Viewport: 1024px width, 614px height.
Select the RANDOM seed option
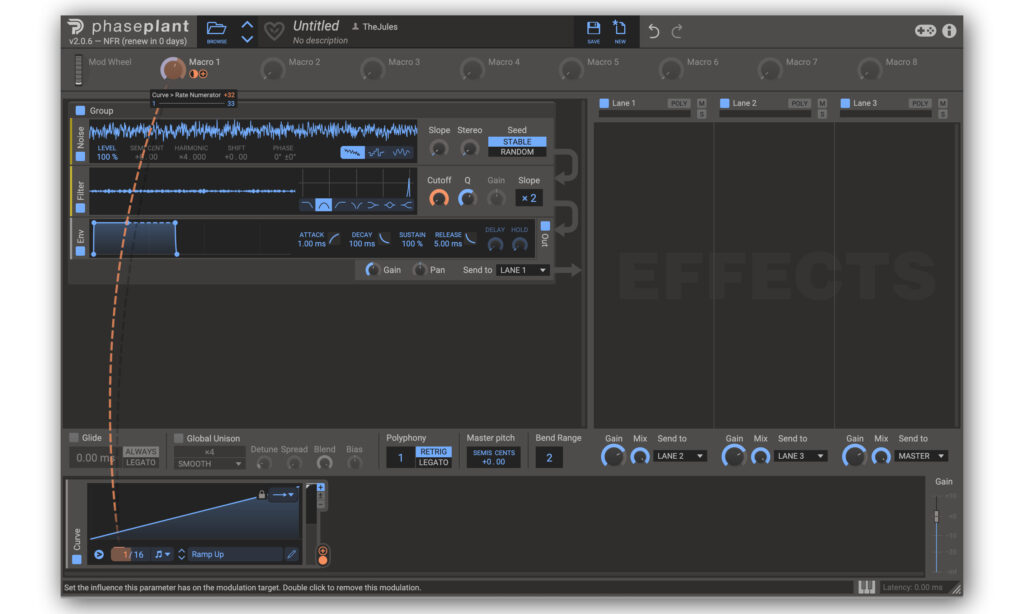[x=517, y=152]
